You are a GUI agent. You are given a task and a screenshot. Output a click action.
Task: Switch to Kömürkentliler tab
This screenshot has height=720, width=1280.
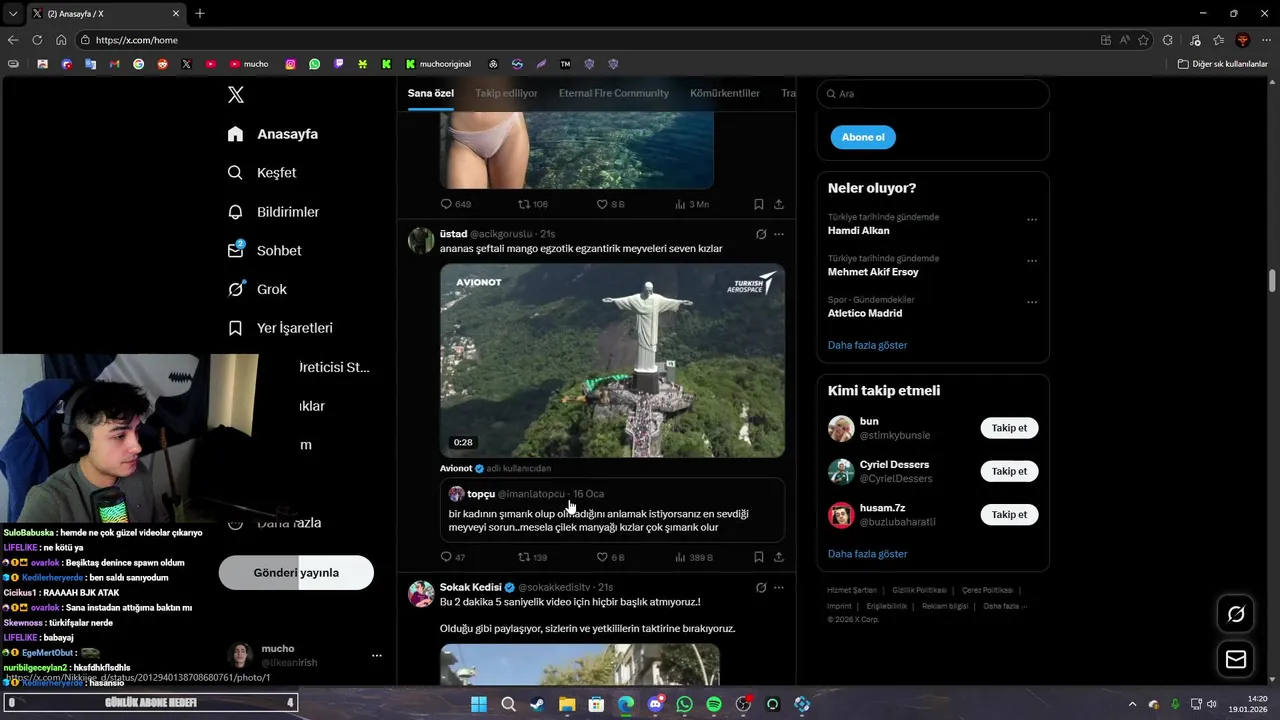[x=725, y=93]
